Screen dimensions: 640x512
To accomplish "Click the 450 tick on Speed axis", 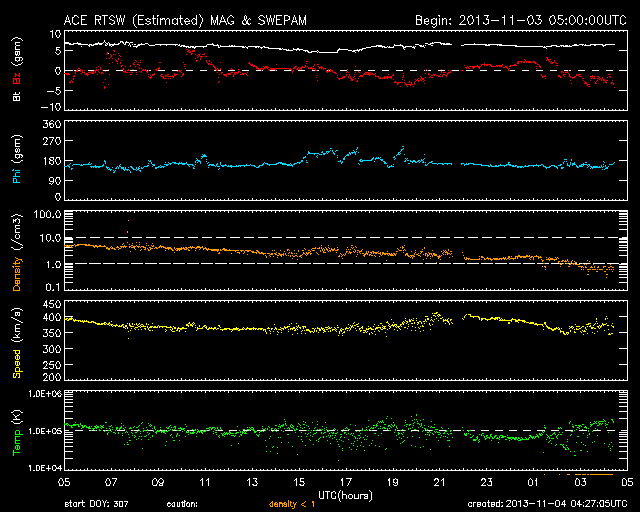I will (51, 303).
